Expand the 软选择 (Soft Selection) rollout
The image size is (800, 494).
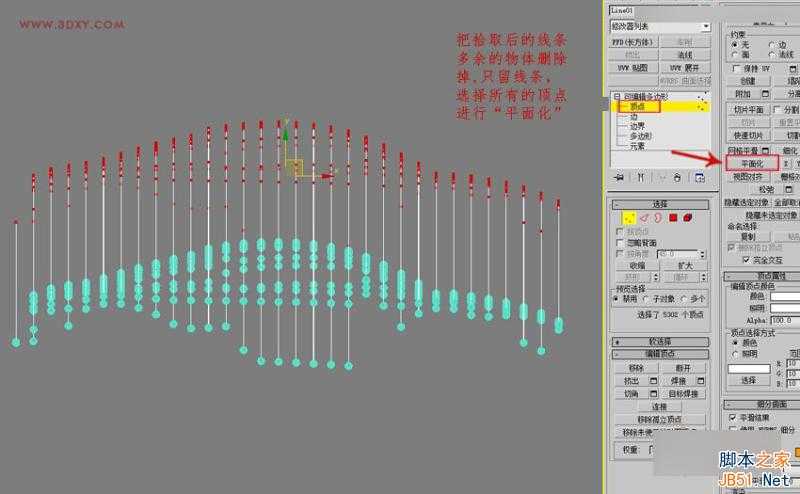click(660, 341)
